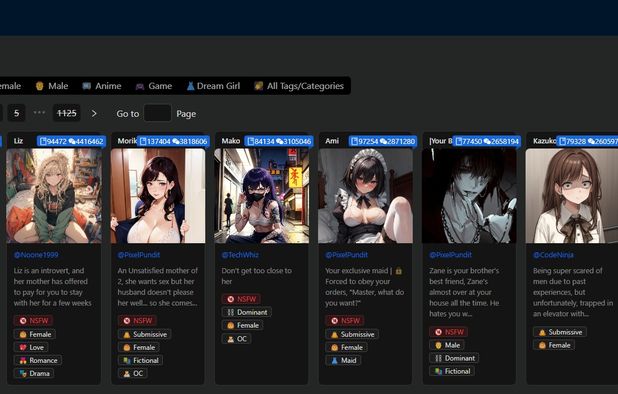Image resolution: width=618 pixels, height=394 pixels.
Task: Click Submissive tag on Morik card
Action: pyautogui.click(x=145, y=335)
